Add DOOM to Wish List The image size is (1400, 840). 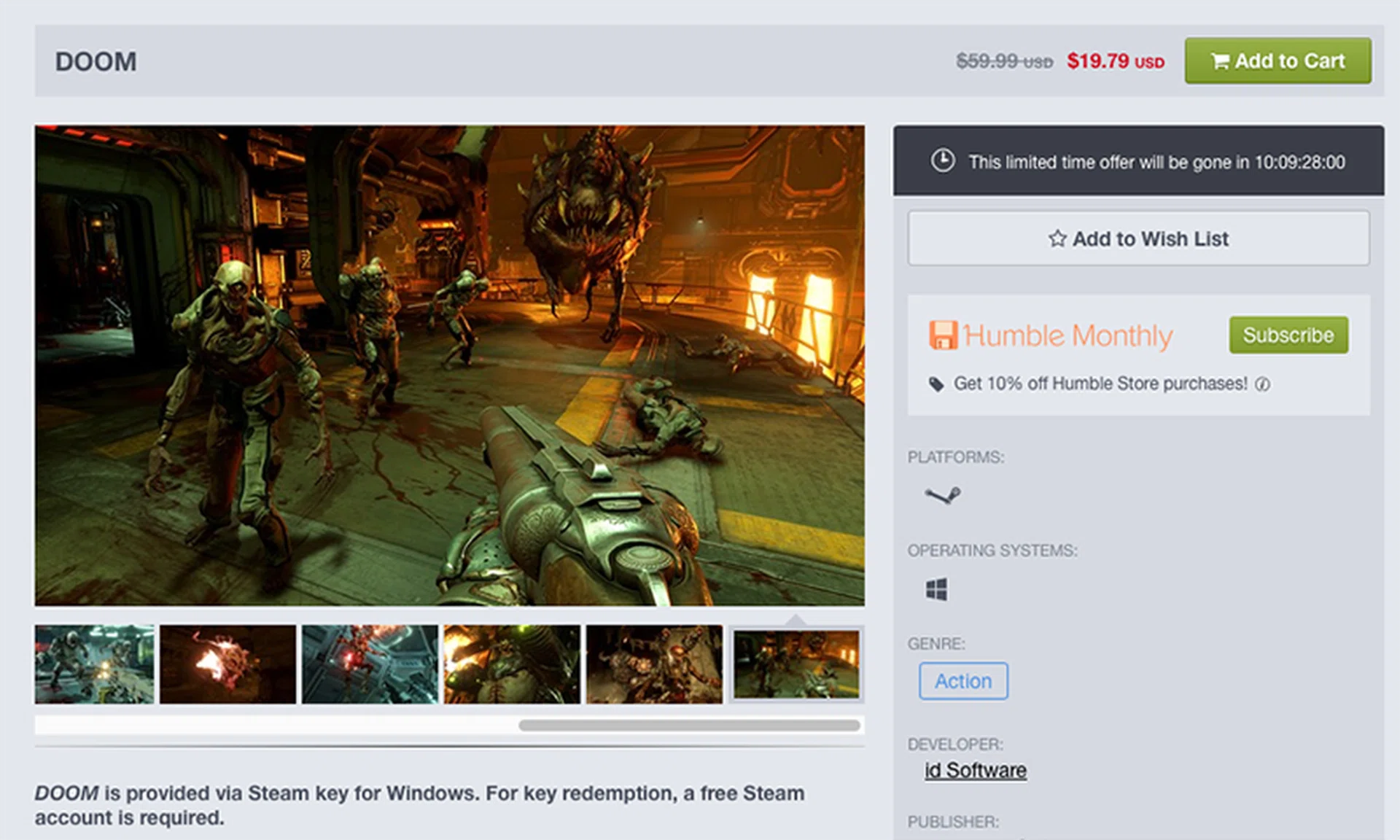pos(1138,238)
